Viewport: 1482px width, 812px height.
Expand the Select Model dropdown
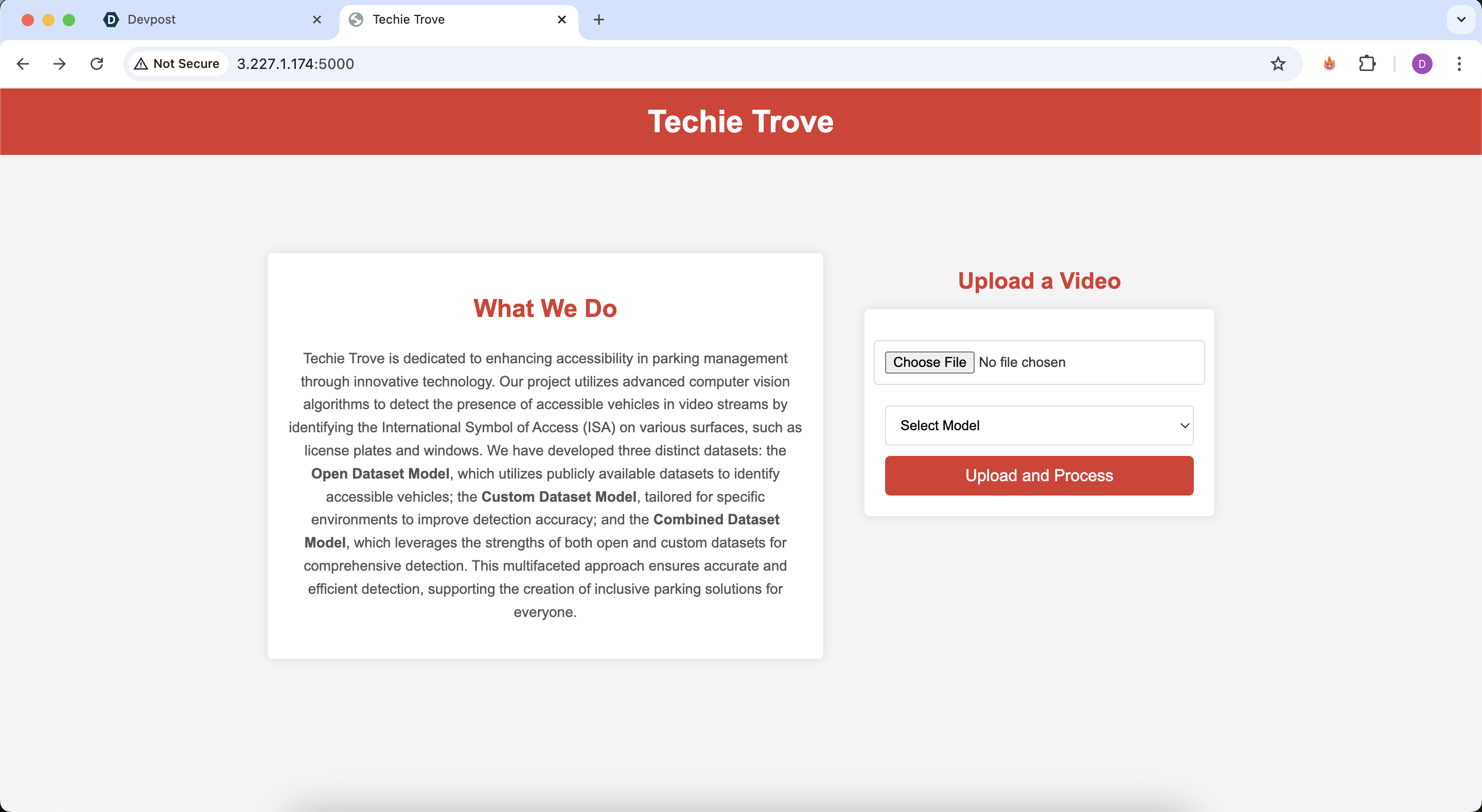coord(1038,425)
